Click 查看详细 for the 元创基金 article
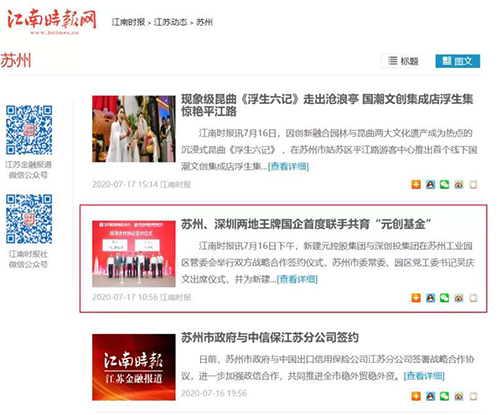498x415 pixels. 297,279
